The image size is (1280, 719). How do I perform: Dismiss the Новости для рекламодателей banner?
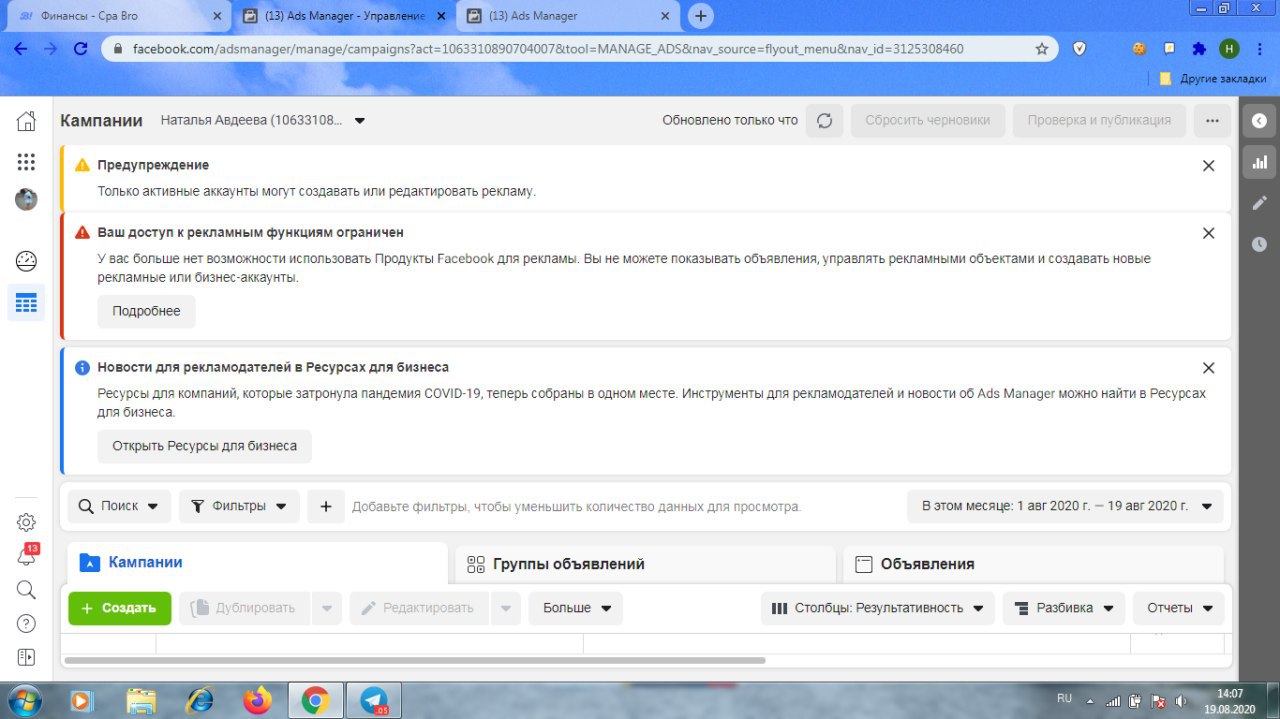1208,368
